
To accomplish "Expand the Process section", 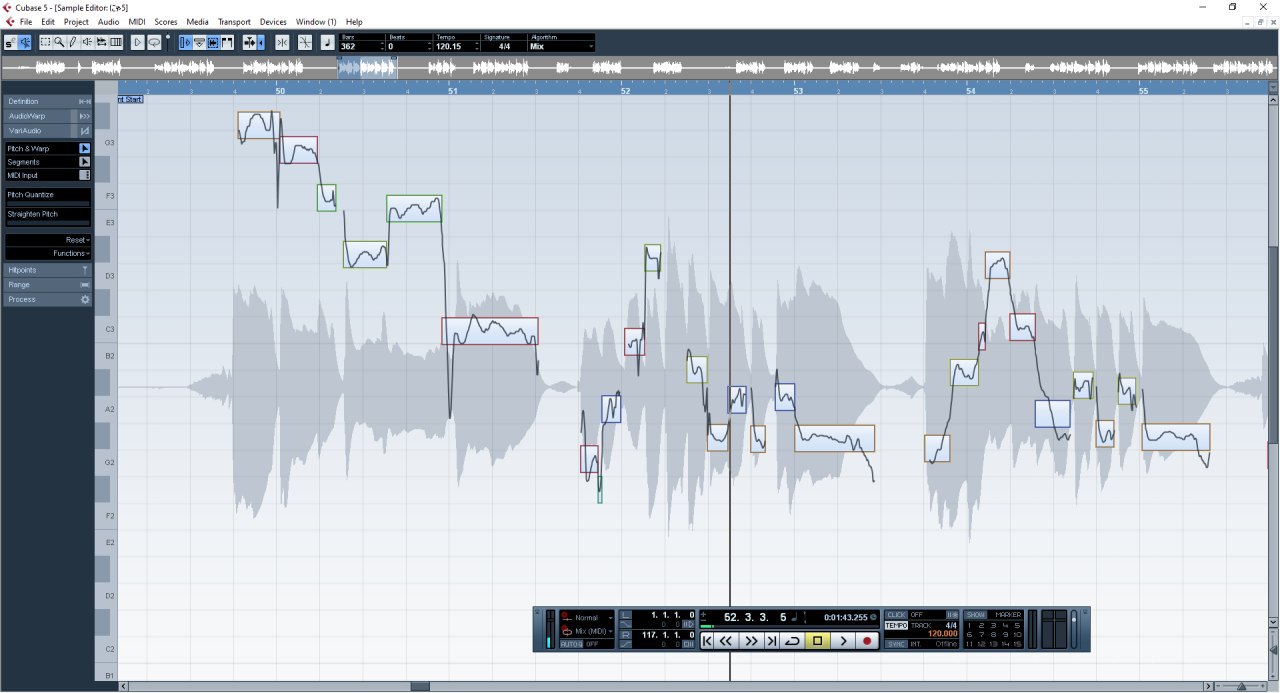I will coord(48,299).
